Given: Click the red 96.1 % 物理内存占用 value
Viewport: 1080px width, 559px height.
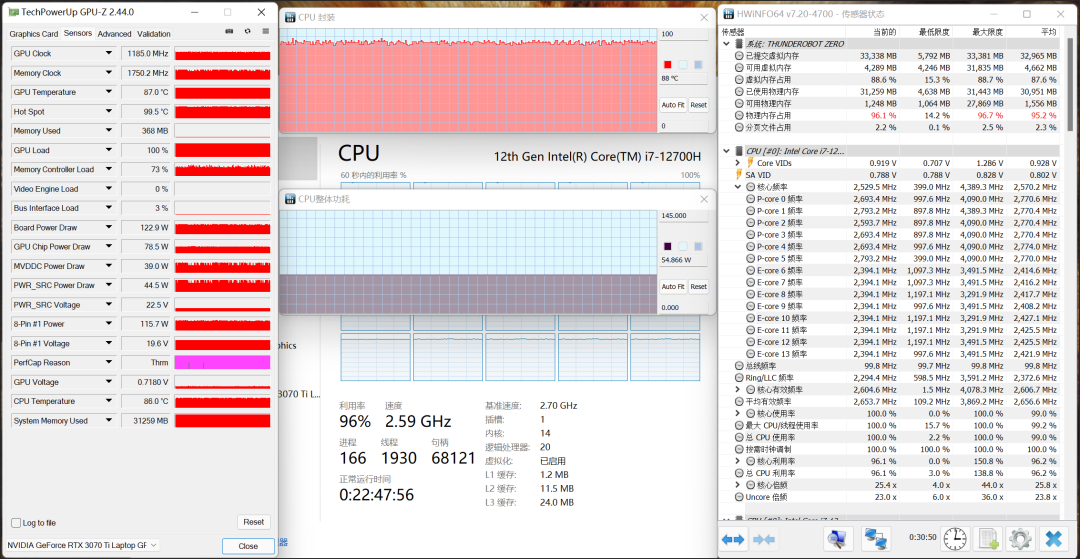Looking at the screenshot, I should click(x=883, y=116).
